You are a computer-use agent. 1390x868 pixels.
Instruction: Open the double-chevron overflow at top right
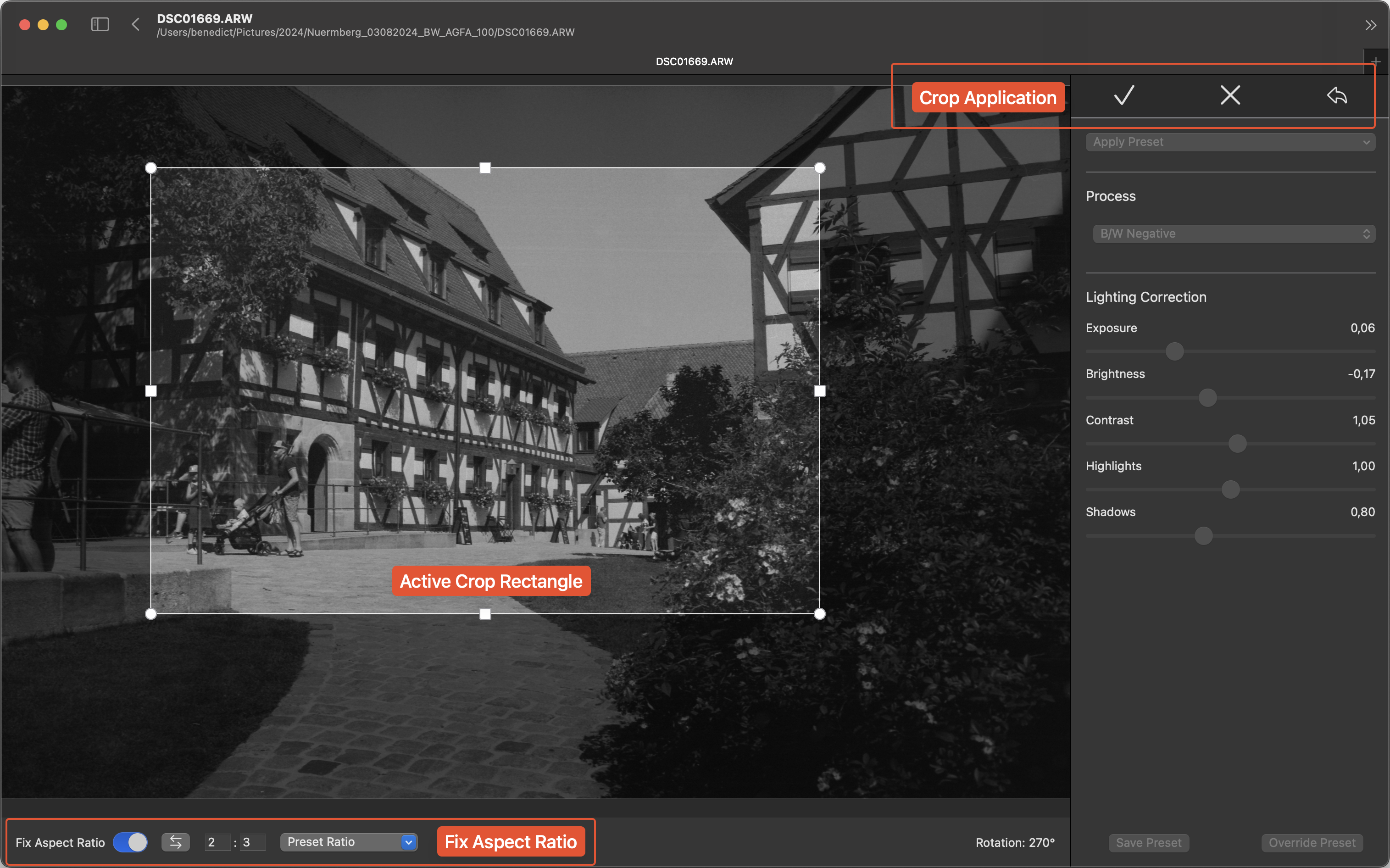pos(1370,25)
